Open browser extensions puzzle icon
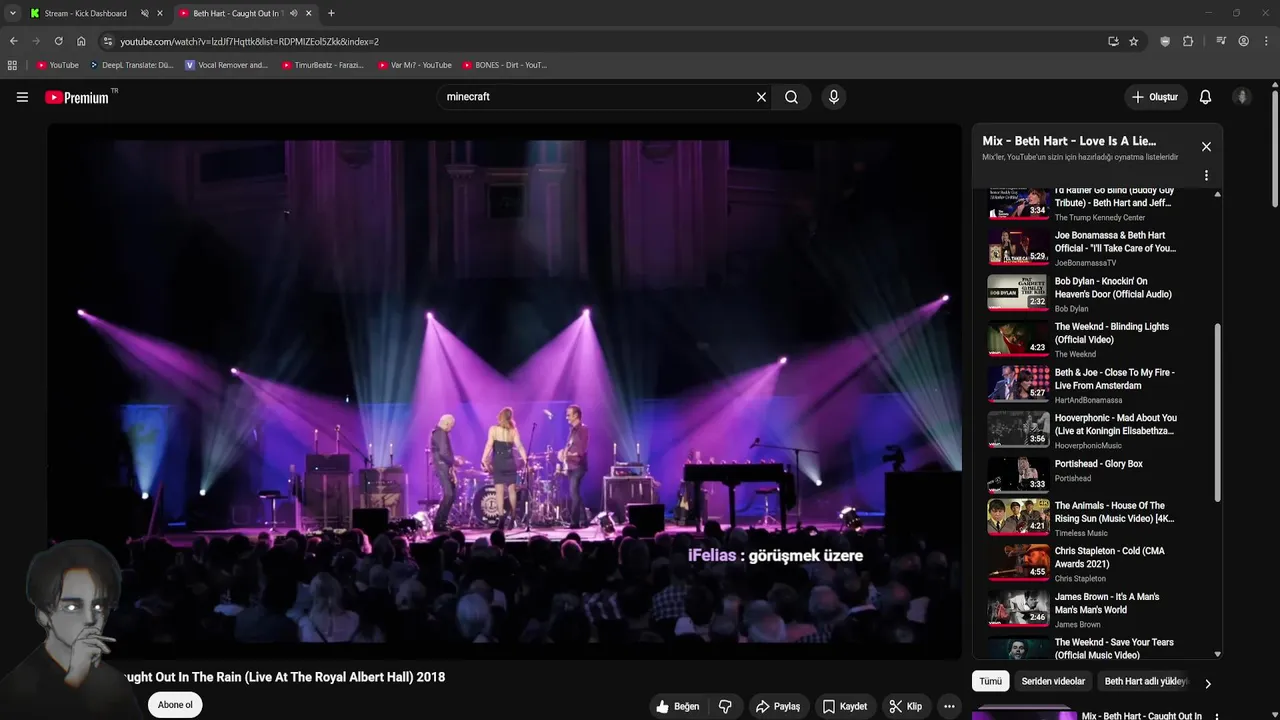 (x=1188, y=41)
